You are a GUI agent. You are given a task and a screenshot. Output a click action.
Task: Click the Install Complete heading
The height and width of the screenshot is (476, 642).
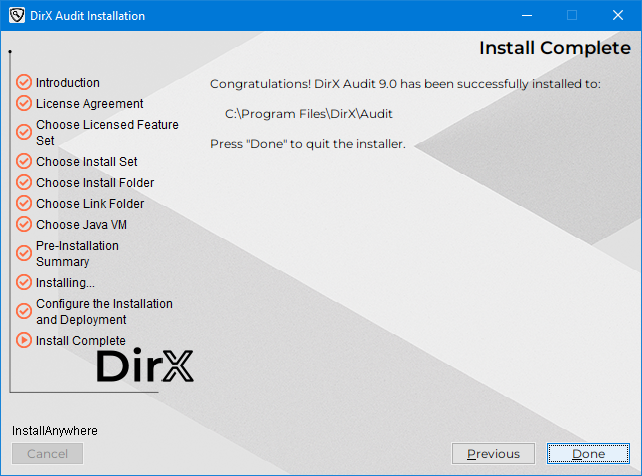click(554, 48)
